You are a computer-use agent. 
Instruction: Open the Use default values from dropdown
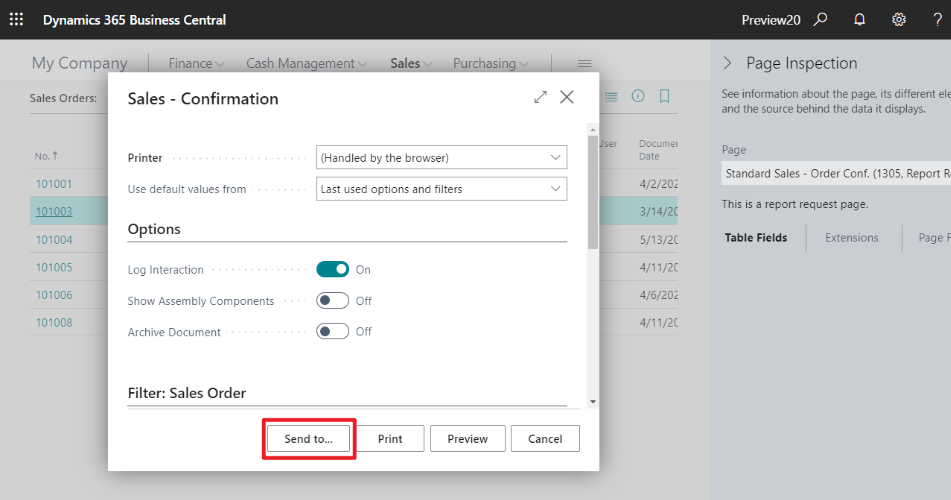tap(442, 189)
